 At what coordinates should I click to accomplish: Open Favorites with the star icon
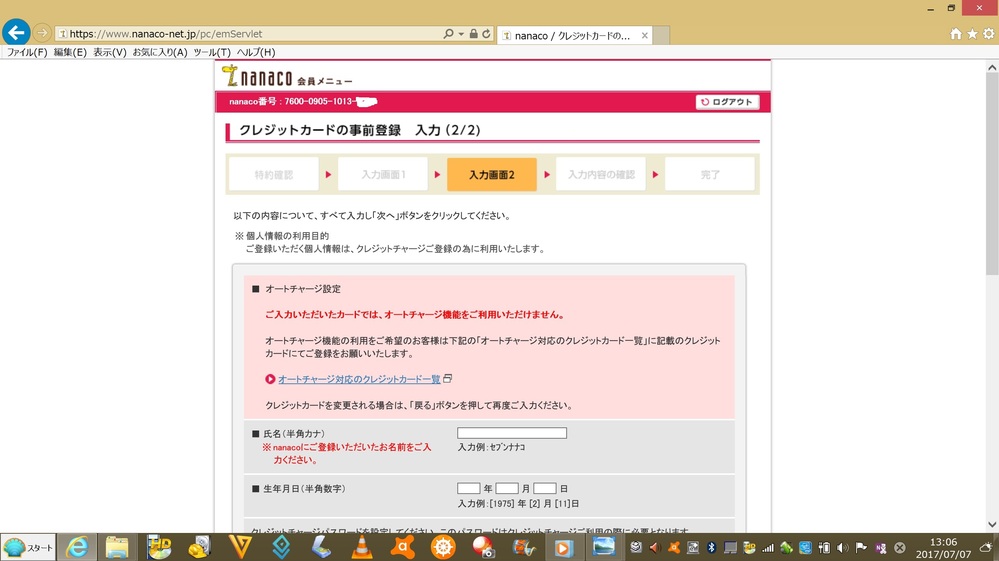point(972,34)
